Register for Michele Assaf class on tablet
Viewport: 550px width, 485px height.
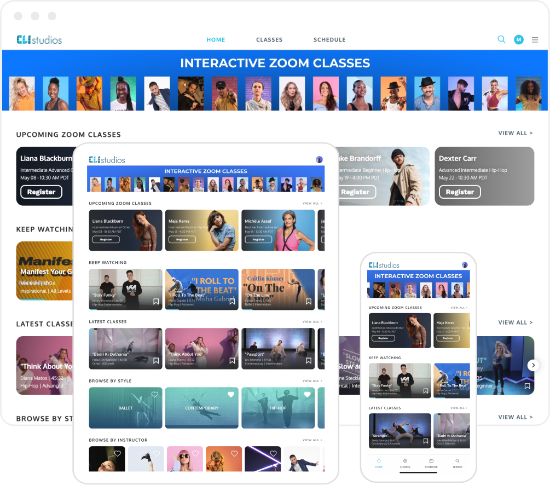click(258, 239)
